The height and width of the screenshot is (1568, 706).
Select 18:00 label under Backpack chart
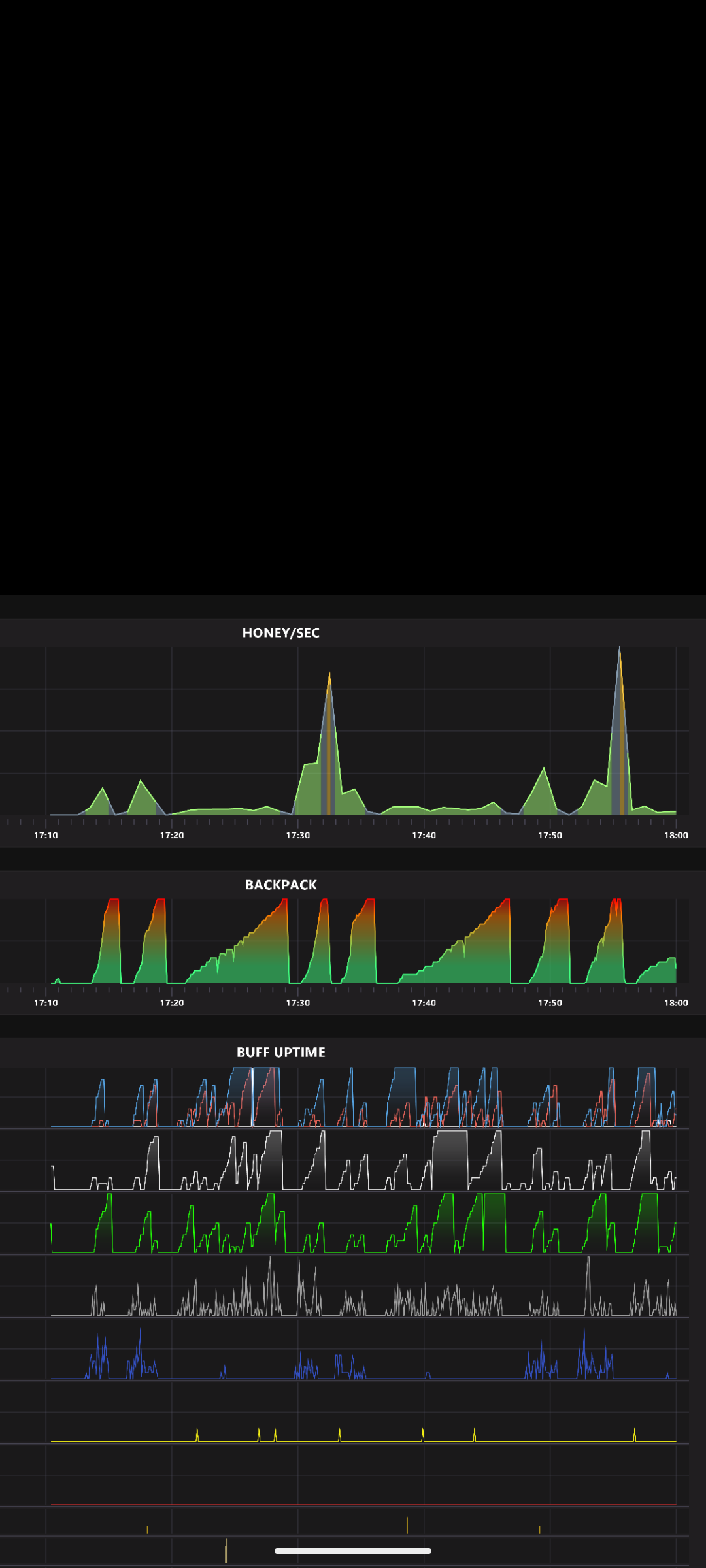676,1002
